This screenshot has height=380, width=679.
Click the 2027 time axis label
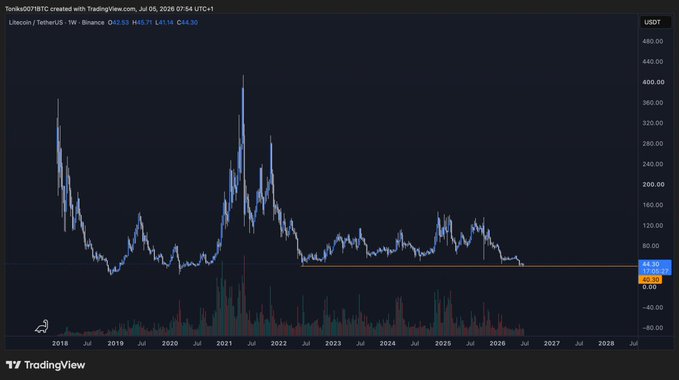pos(552,343)
